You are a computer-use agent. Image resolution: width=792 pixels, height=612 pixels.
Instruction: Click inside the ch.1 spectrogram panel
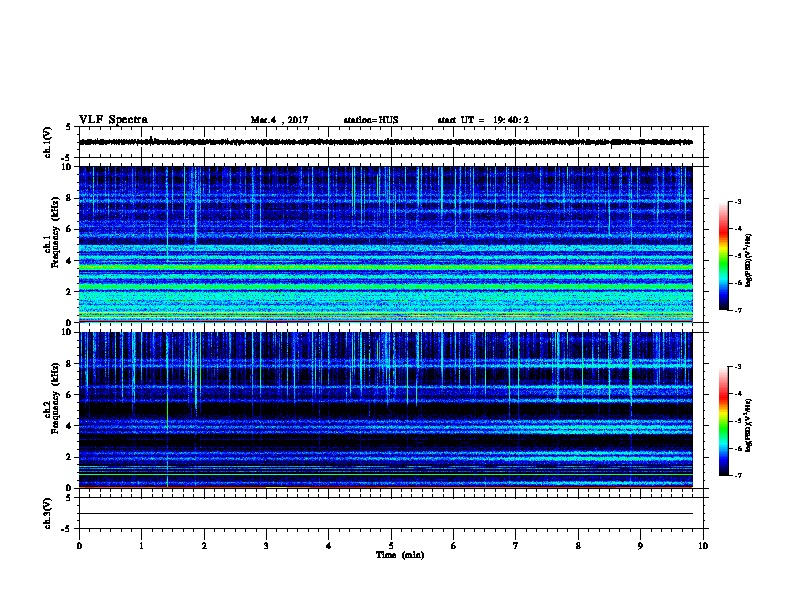[386, 244]
